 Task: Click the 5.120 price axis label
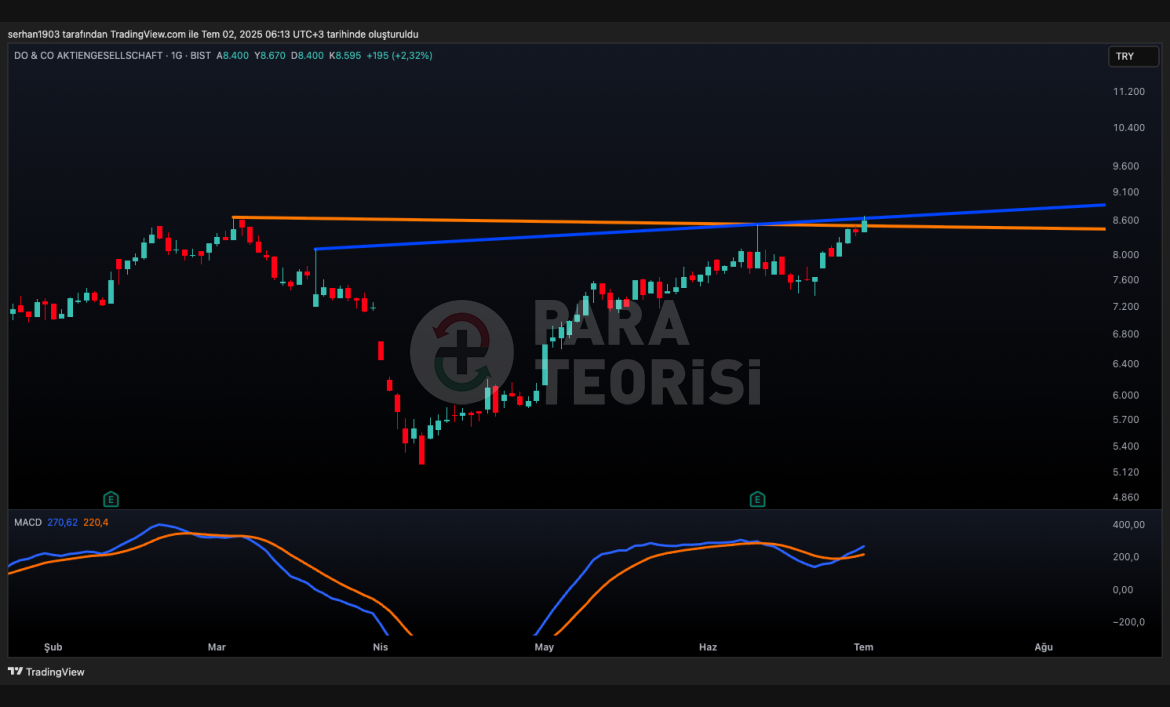coord(1125,472)
